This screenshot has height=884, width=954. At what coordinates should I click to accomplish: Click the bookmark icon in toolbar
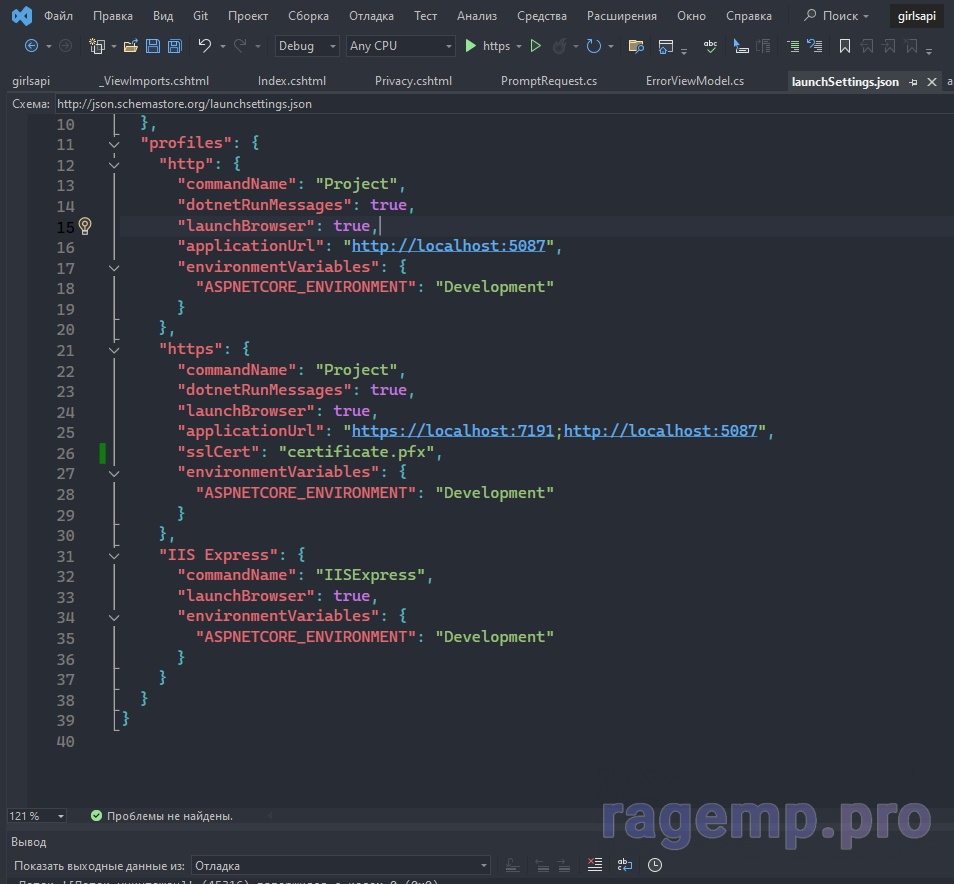click(x=845, y=46)
